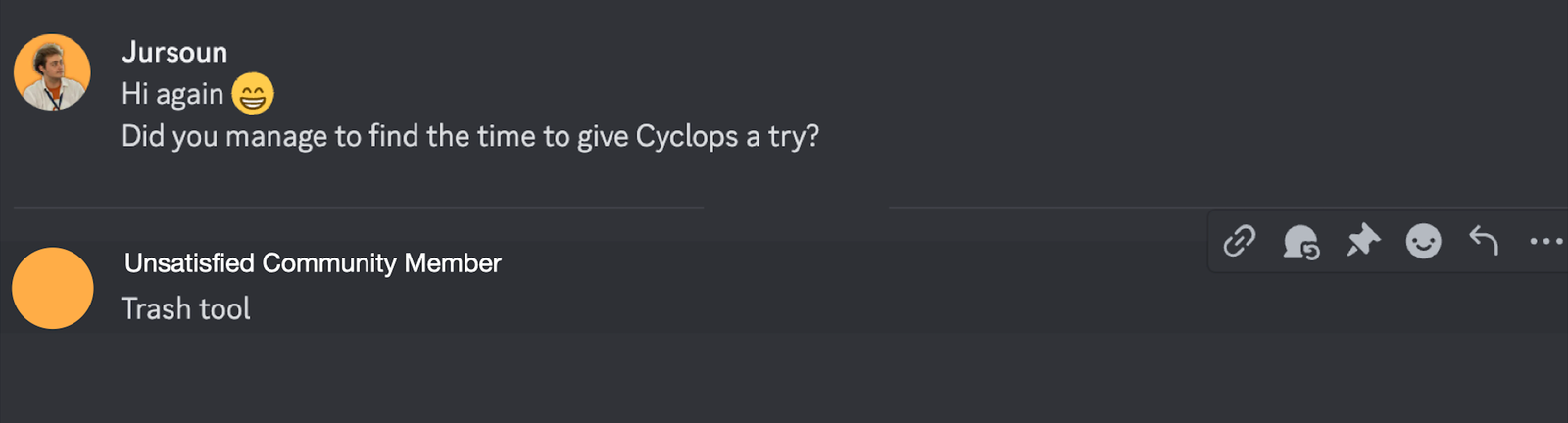Click the grinning emoji after Hi again
The width and height of the screenshot is (1568, 423).
point(252,94)
